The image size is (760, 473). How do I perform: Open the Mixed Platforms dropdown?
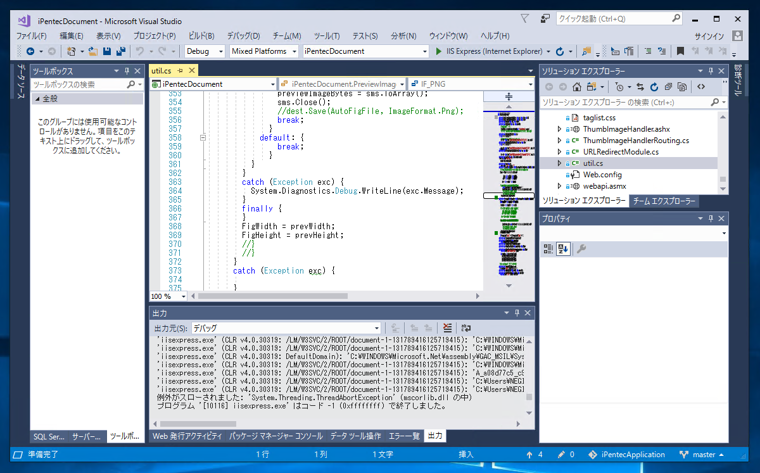pyautogui.click(x=263, y=51)
